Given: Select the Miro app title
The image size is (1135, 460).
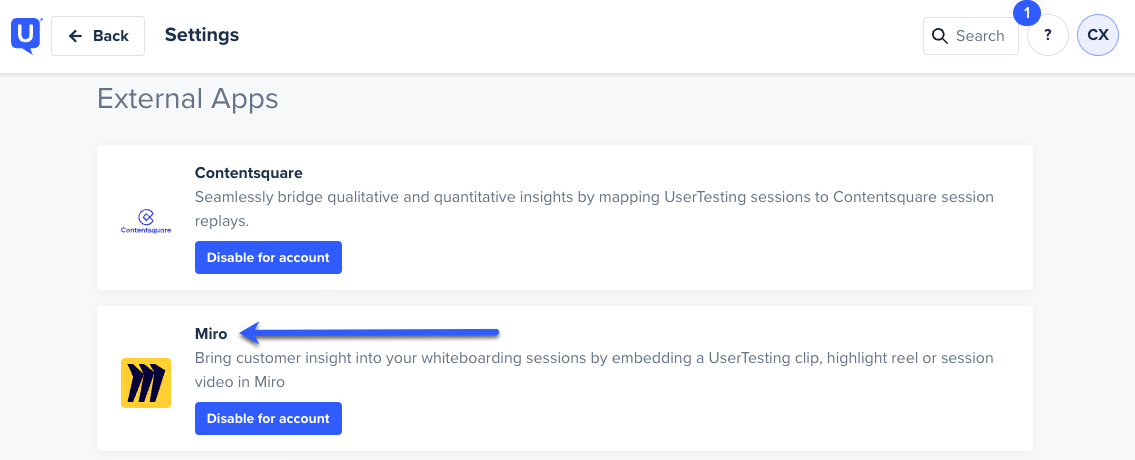Looking at the screenshot, I should point(211,334).
